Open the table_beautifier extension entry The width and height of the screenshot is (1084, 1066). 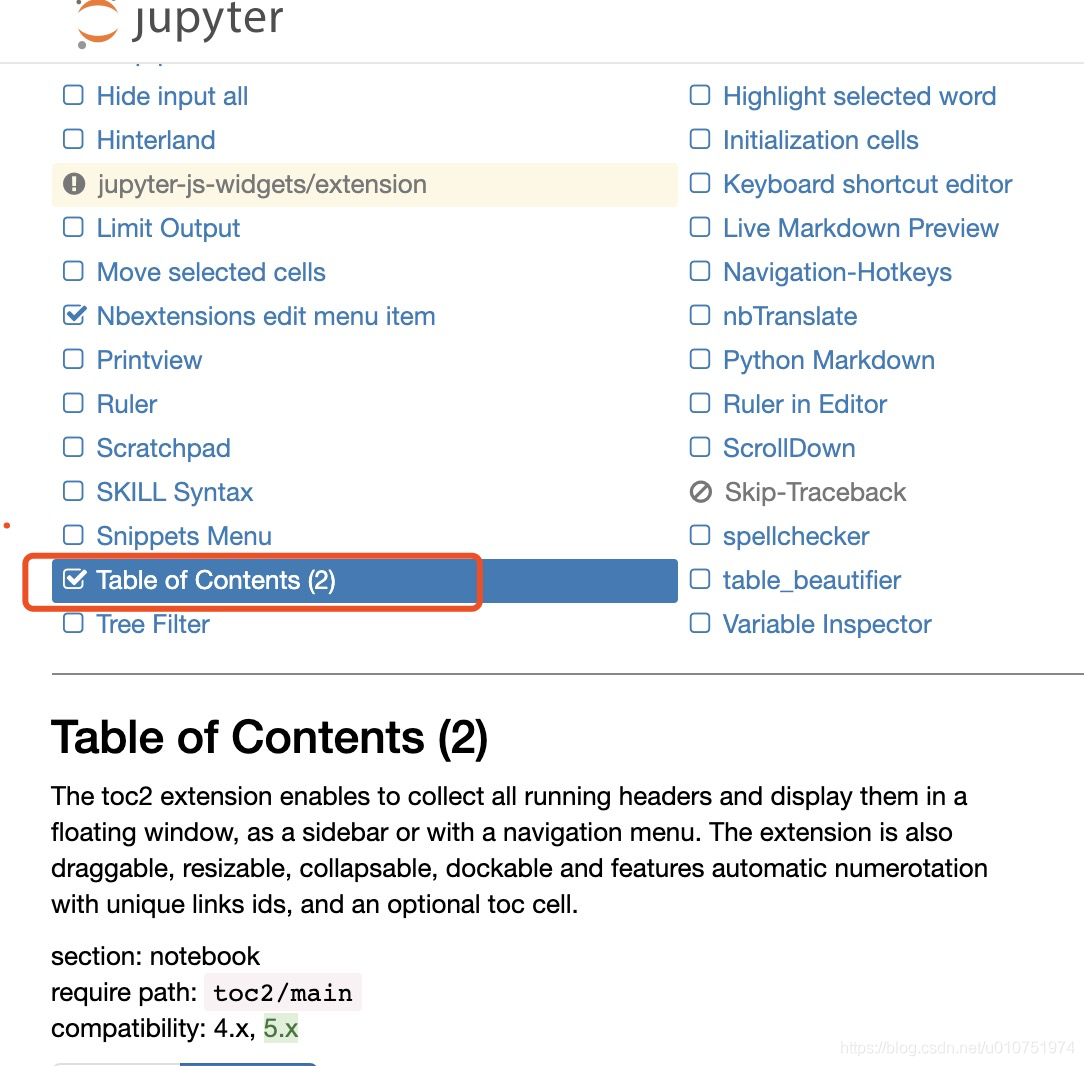pos(811,580)
